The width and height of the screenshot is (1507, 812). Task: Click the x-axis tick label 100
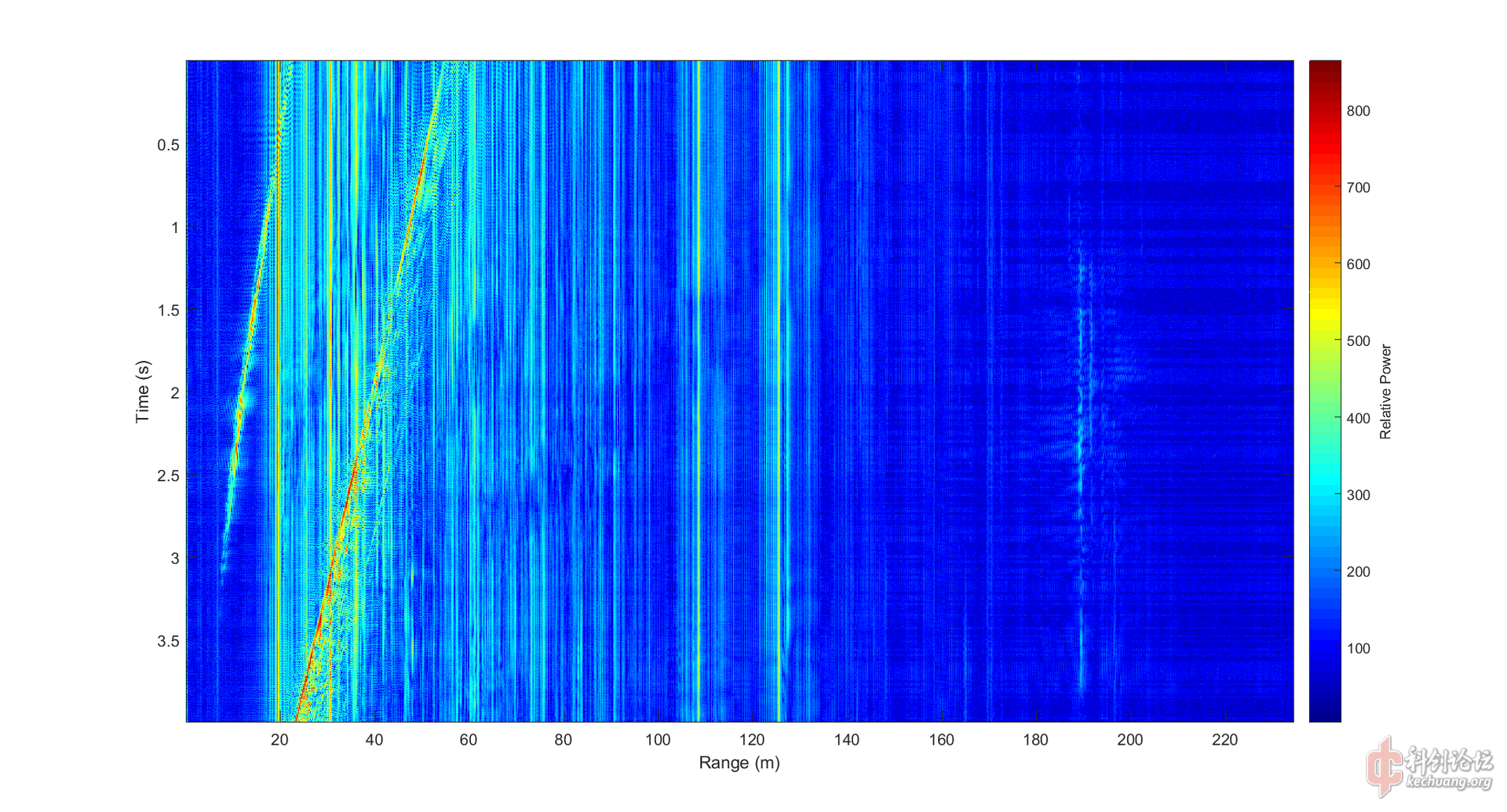click(657, 740)
